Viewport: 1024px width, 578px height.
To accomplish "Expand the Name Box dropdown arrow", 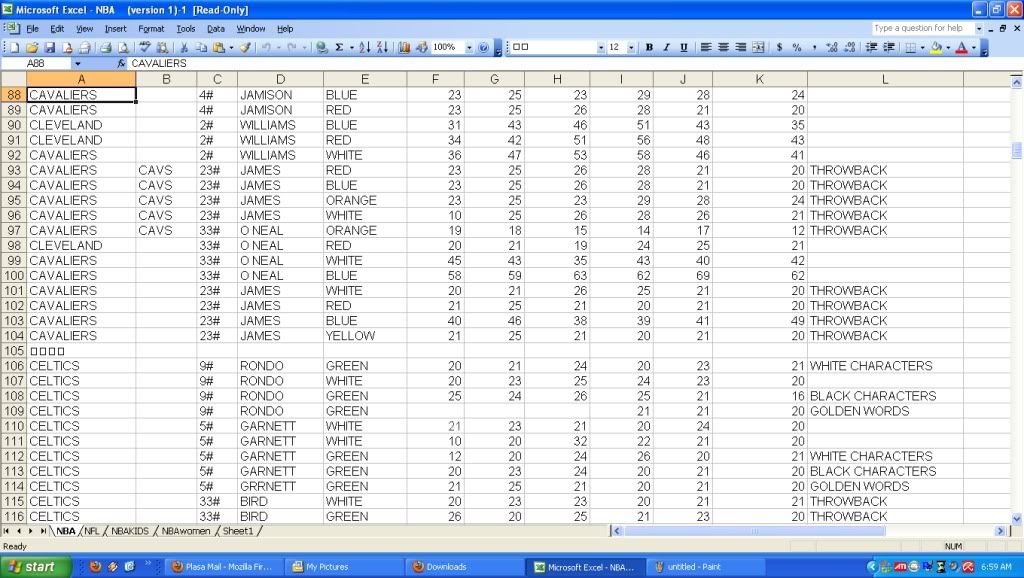I will pyautogui.click(x=78, y=63).
